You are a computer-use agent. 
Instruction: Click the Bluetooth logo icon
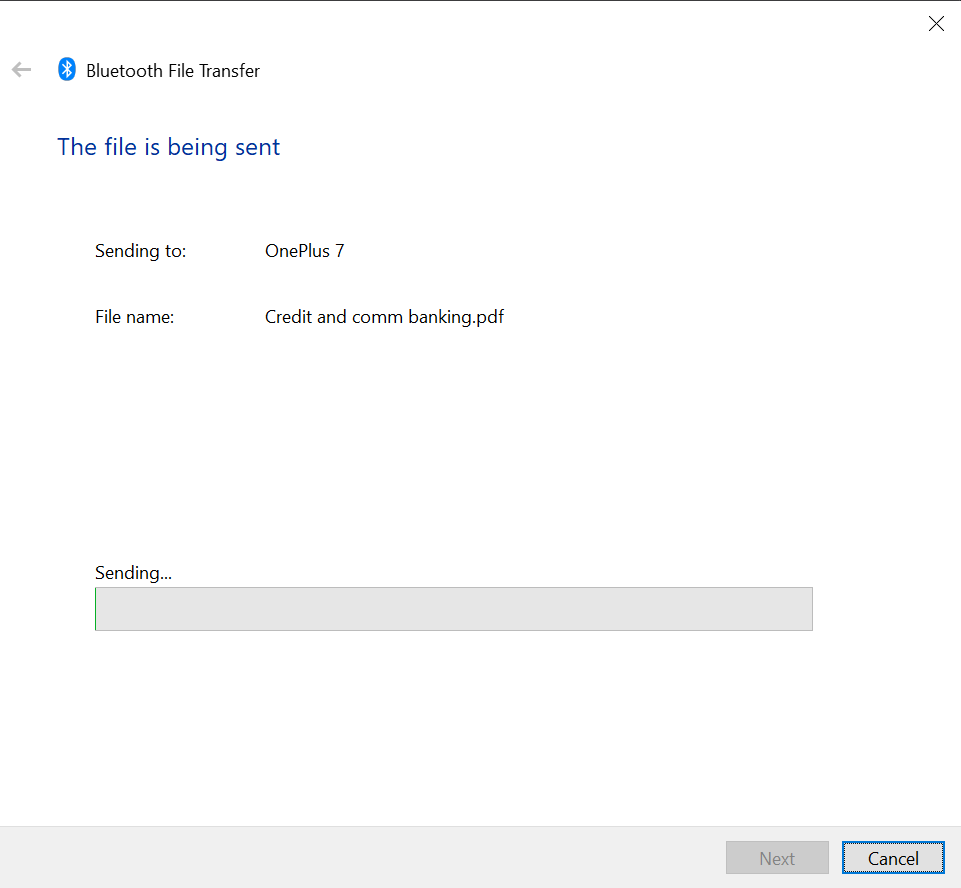[x=67, y=69]
